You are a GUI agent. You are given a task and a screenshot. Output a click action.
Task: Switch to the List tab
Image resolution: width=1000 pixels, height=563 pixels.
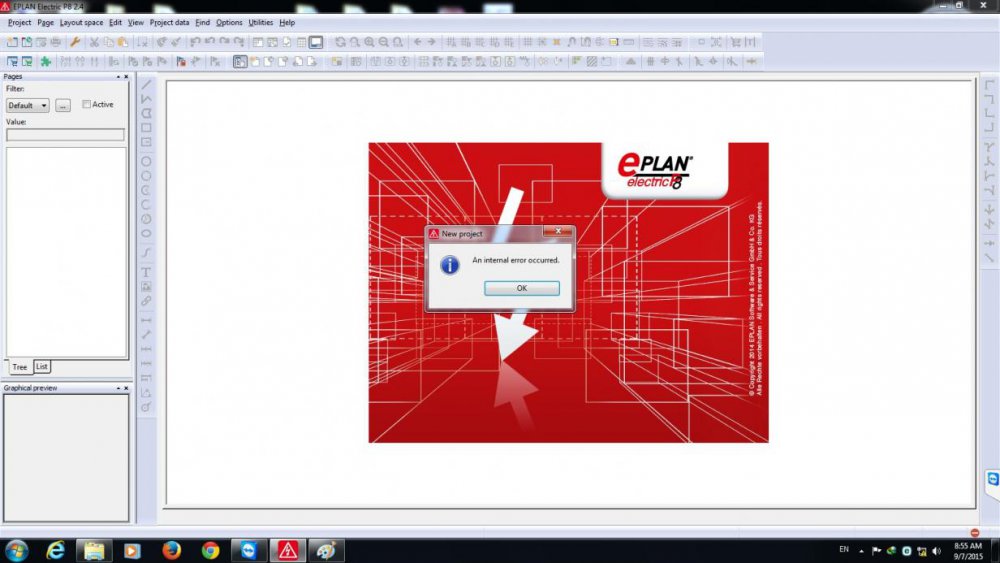(42, 367)
